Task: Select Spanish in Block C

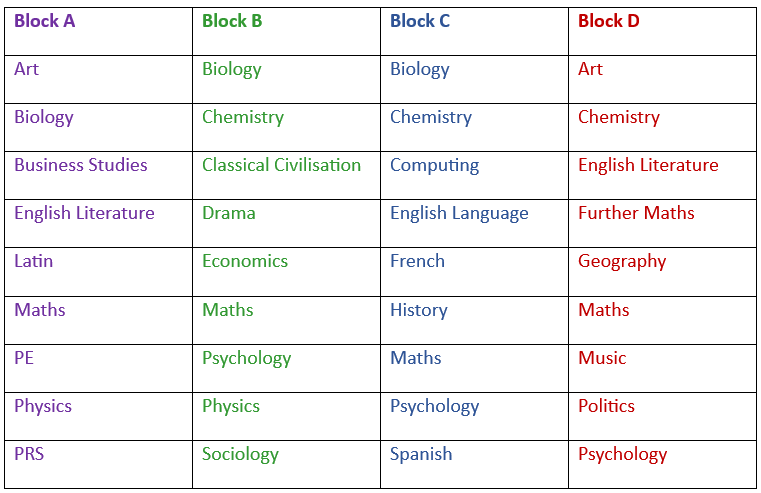Action: coord(421,454)
